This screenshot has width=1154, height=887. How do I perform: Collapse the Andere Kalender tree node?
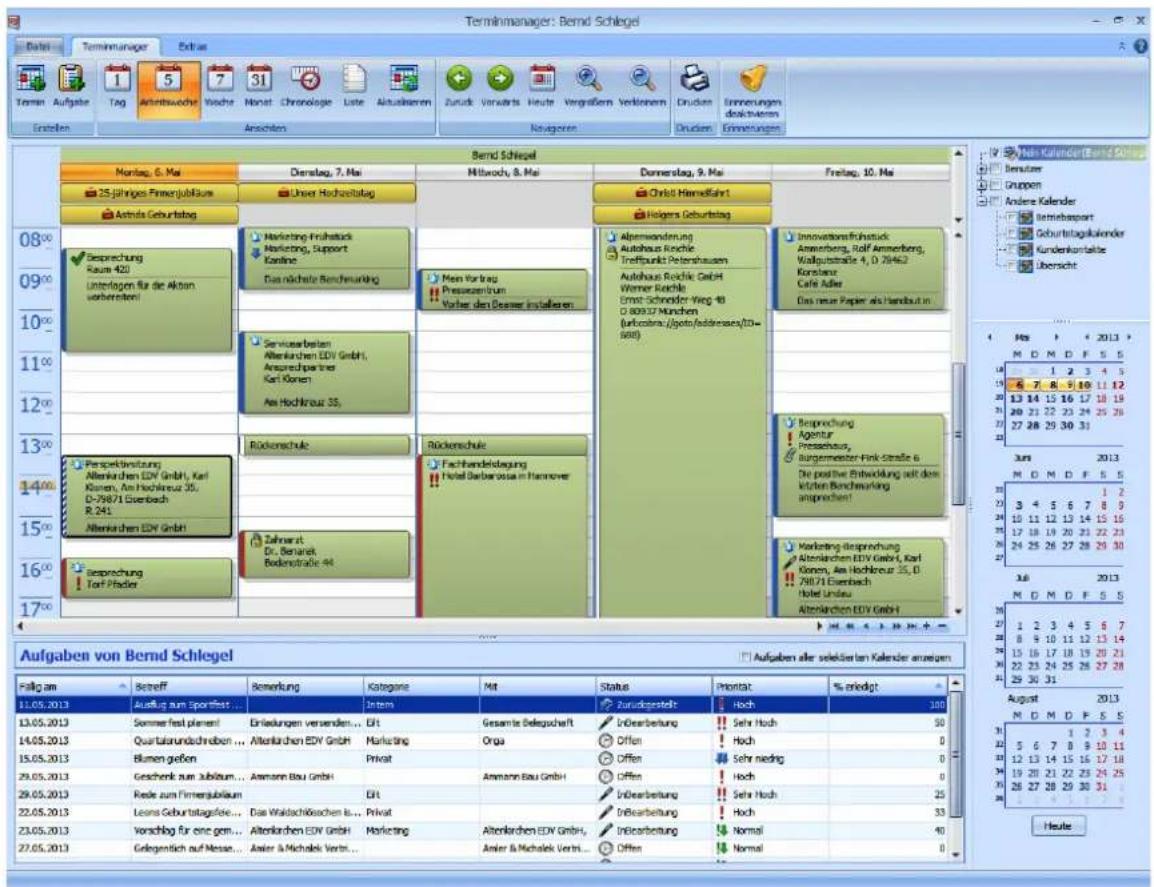tap(982, 201)
